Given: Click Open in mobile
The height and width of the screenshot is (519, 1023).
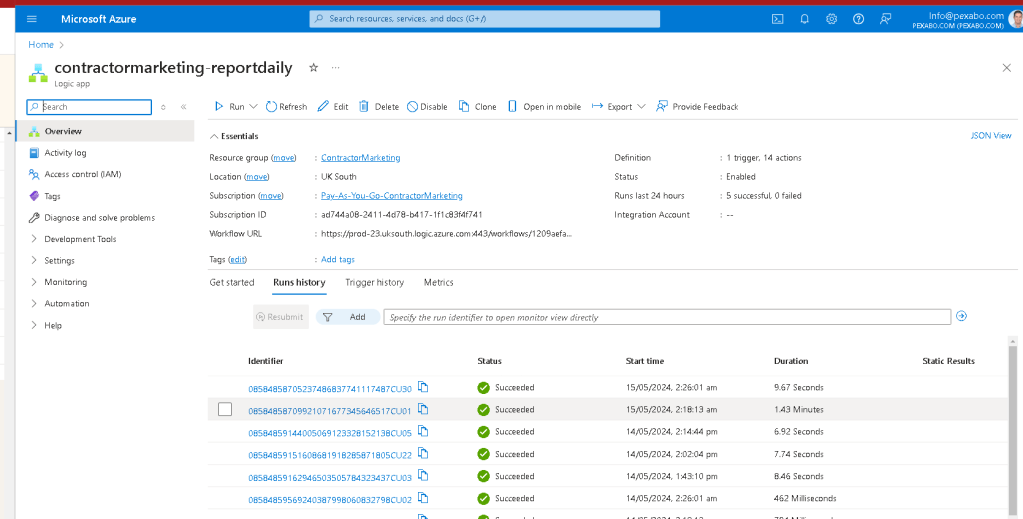Looking at the screenshot, I should [x=544, y=106].
